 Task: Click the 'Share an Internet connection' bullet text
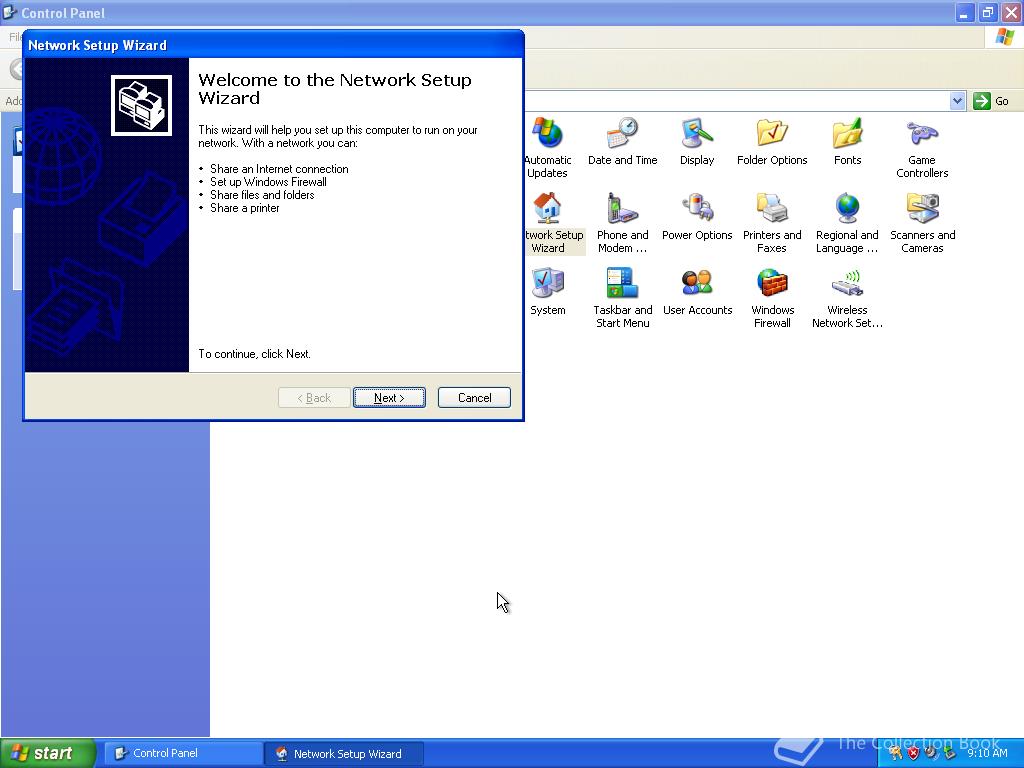pyautogui.click(x=279, y=169)
